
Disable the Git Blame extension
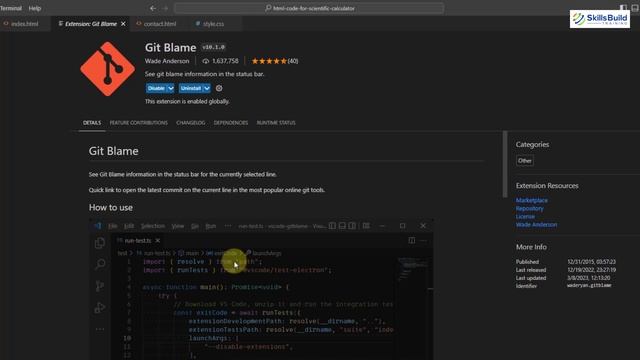(156, 88)
